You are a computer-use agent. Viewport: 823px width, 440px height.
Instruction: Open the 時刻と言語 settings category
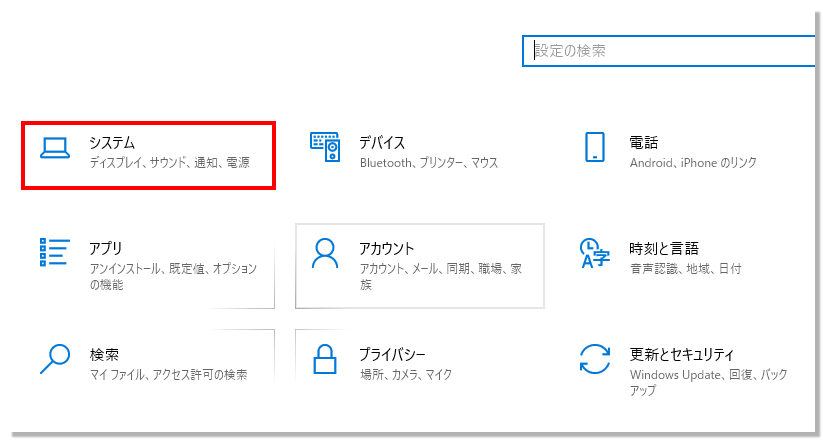click(688, 266)
